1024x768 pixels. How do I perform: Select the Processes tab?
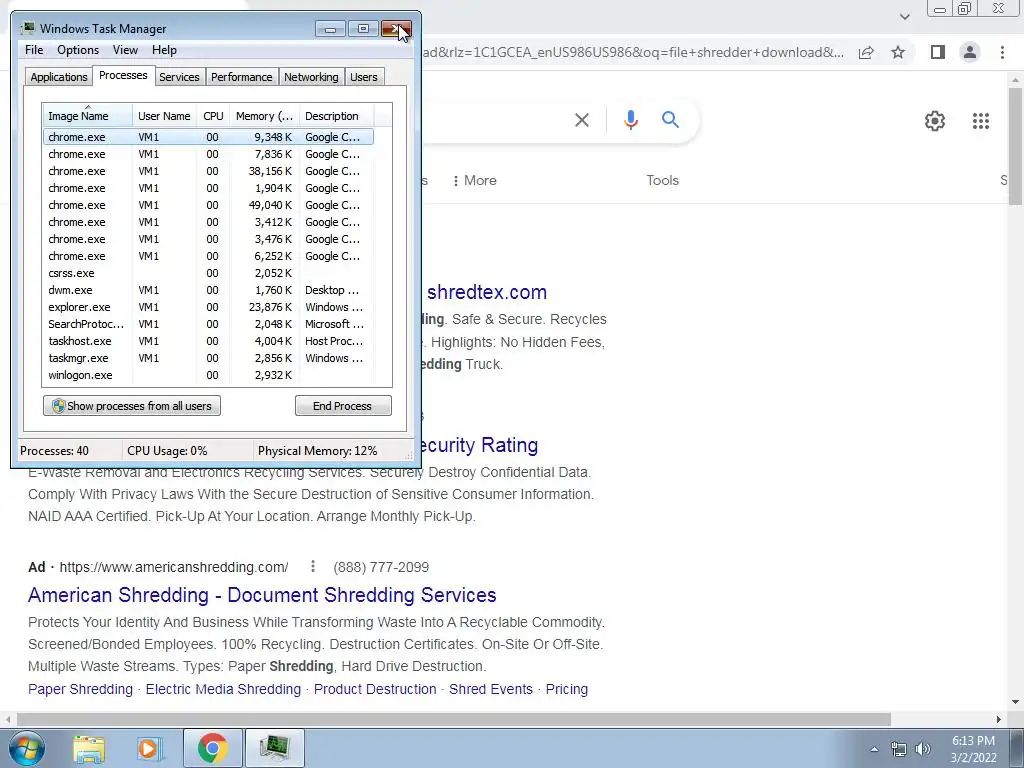[x=123, y=75]
